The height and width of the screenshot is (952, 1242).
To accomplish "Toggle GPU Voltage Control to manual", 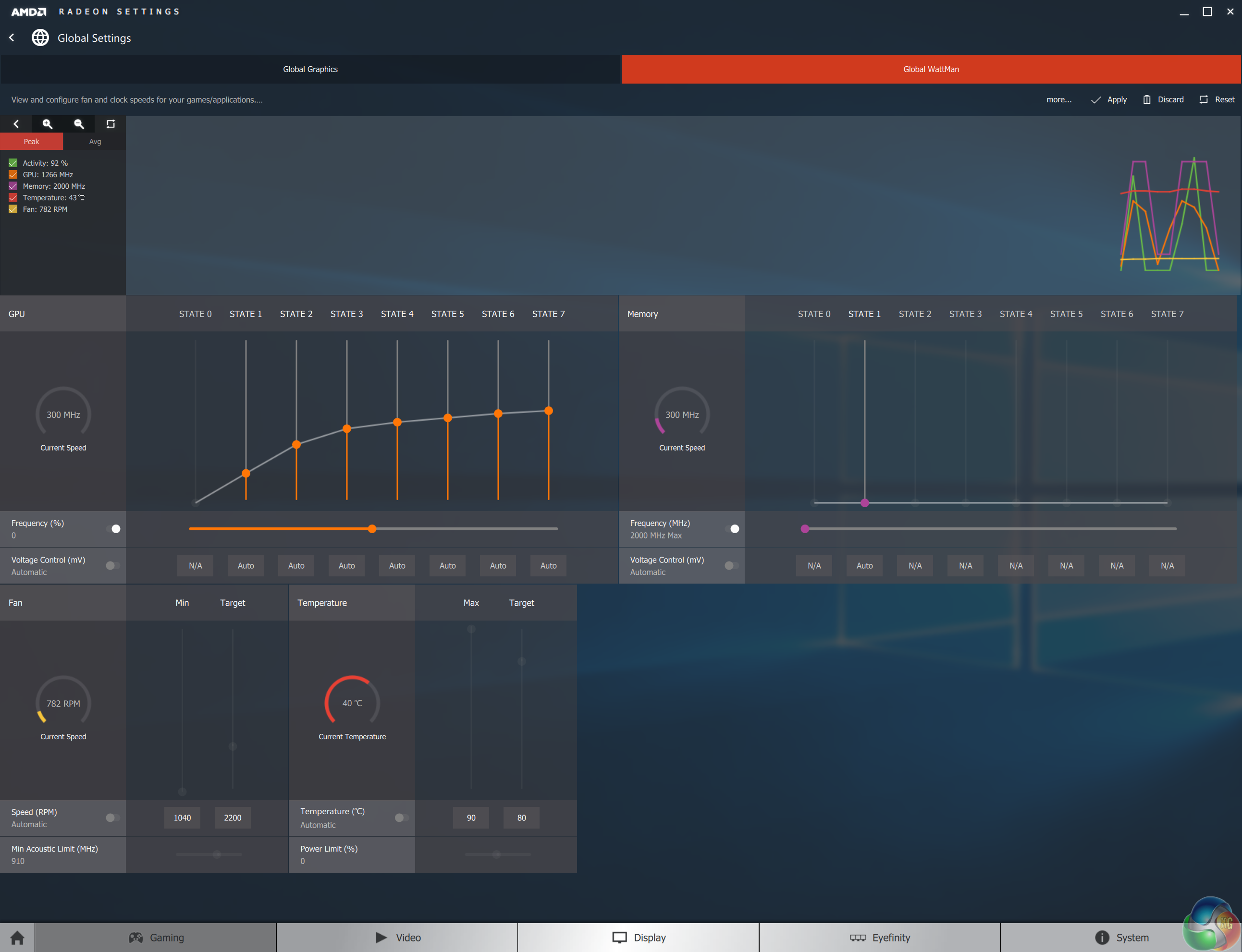I will [112, 565].
